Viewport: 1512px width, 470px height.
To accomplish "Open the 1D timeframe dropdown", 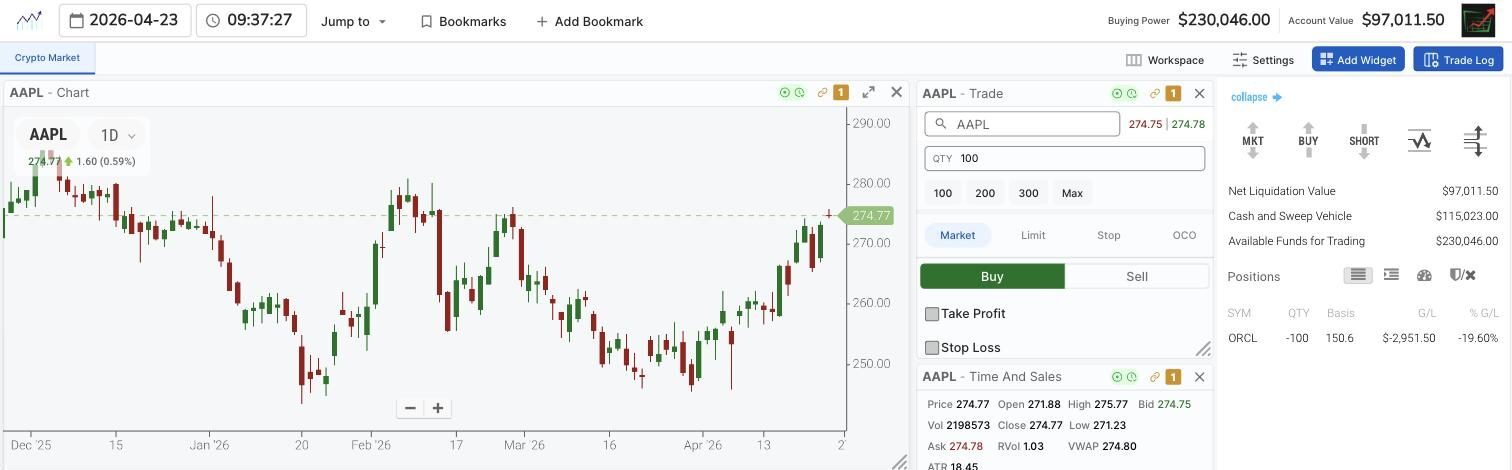I will (117, 135).
